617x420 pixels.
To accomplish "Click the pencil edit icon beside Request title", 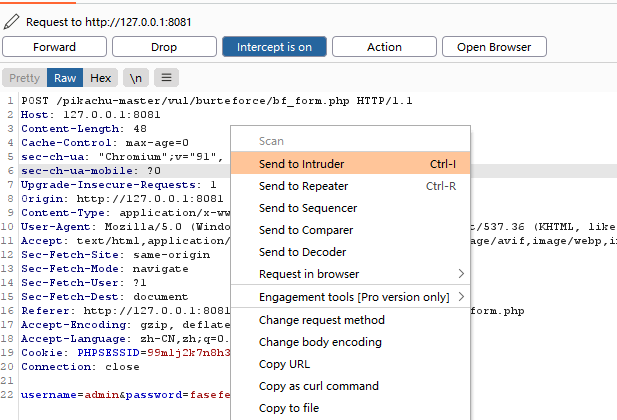I will 12,20.
